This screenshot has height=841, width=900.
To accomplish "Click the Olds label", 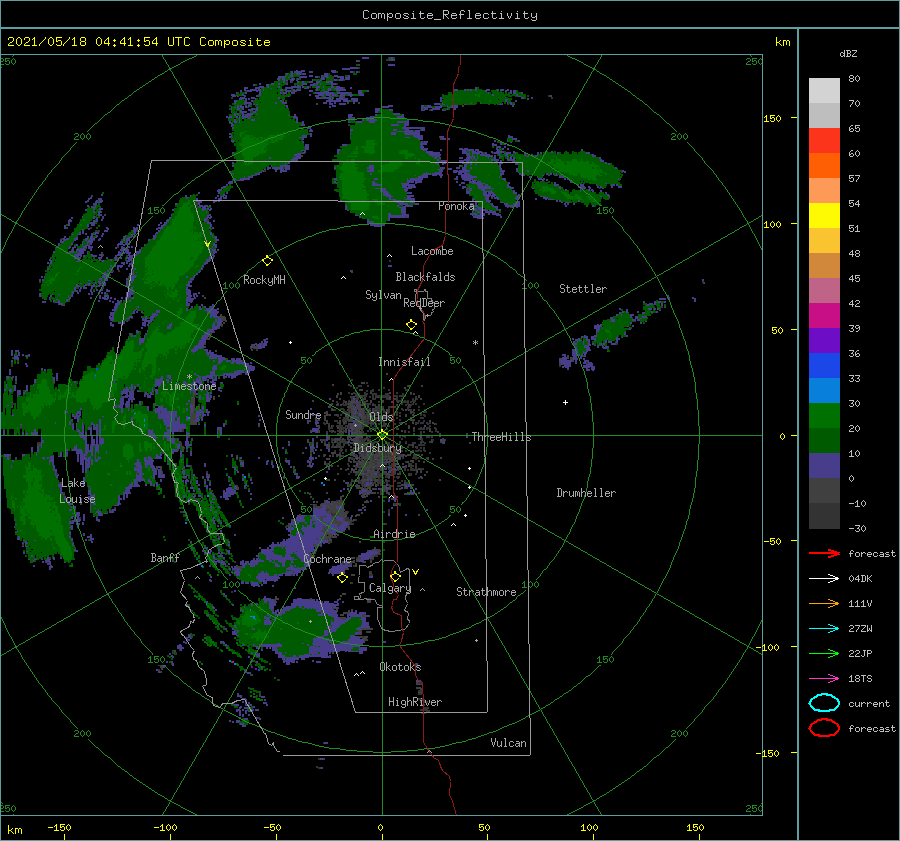I will [381, 417].
